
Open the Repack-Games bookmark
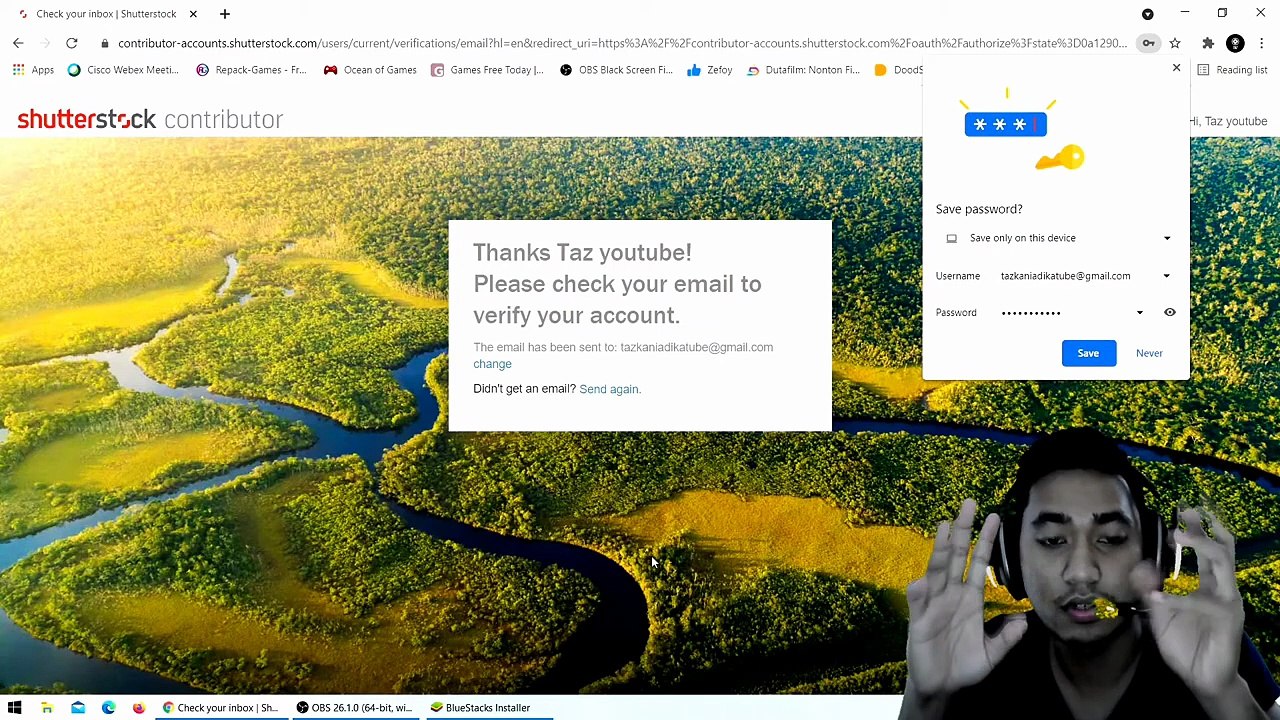click(251, 70)
